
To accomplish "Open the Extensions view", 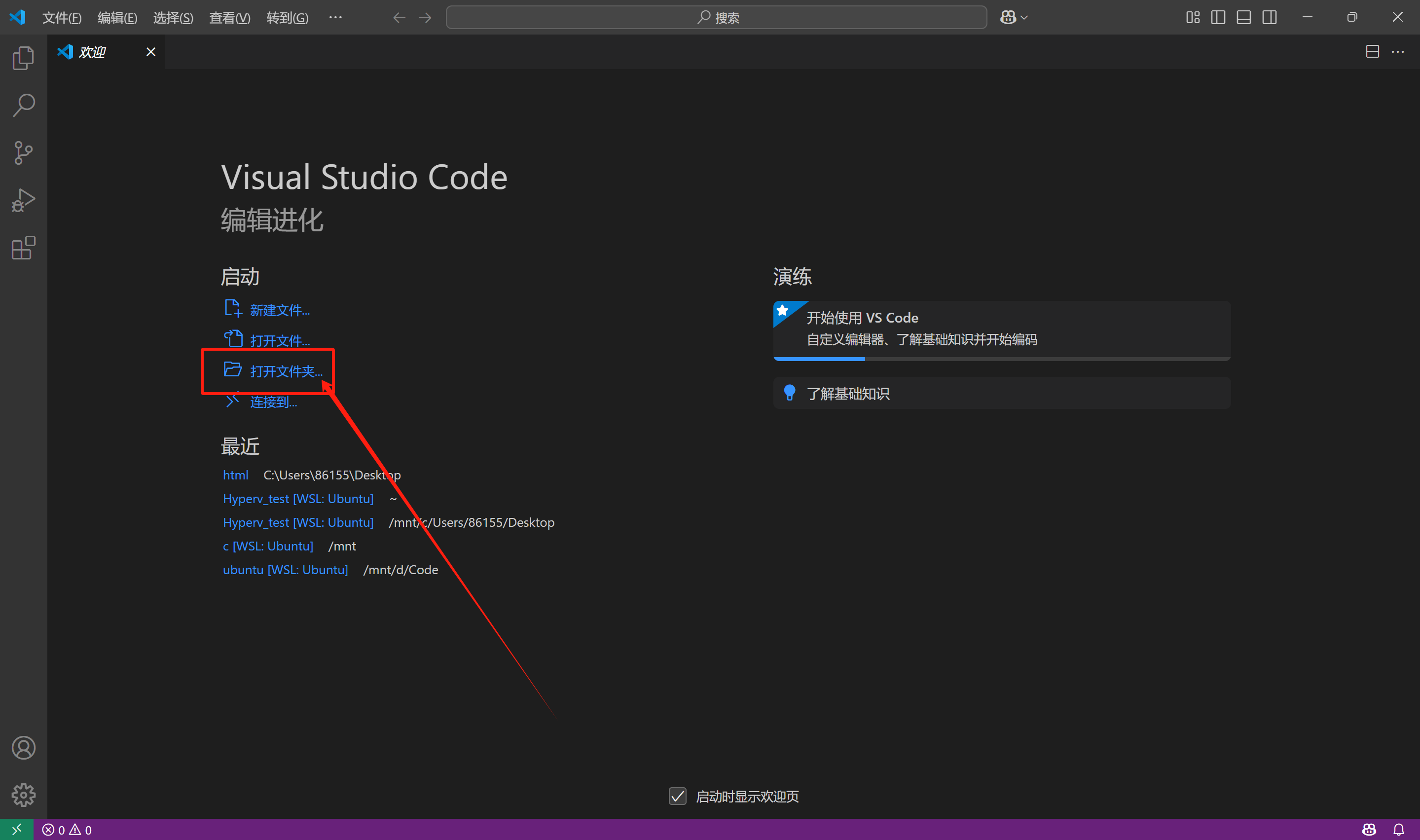I will pyautogui.click(x=23, y=248).
